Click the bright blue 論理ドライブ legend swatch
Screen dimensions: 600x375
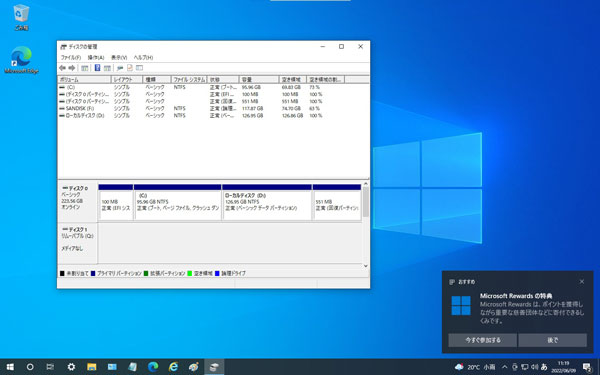[x=217, y=273]
